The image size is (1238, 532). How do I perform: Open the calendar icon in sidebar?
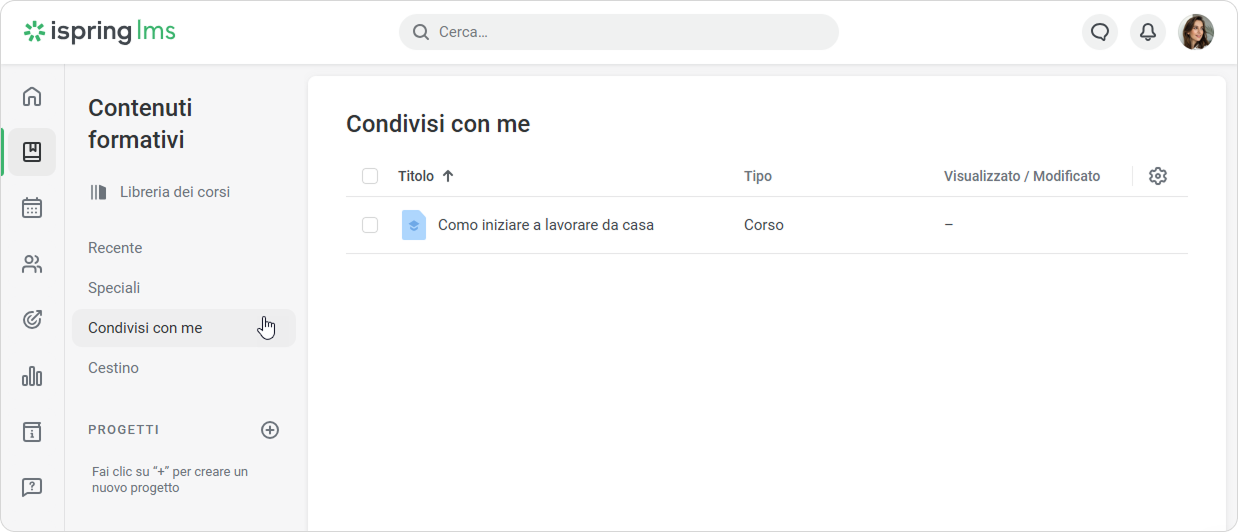coord(32,208)
